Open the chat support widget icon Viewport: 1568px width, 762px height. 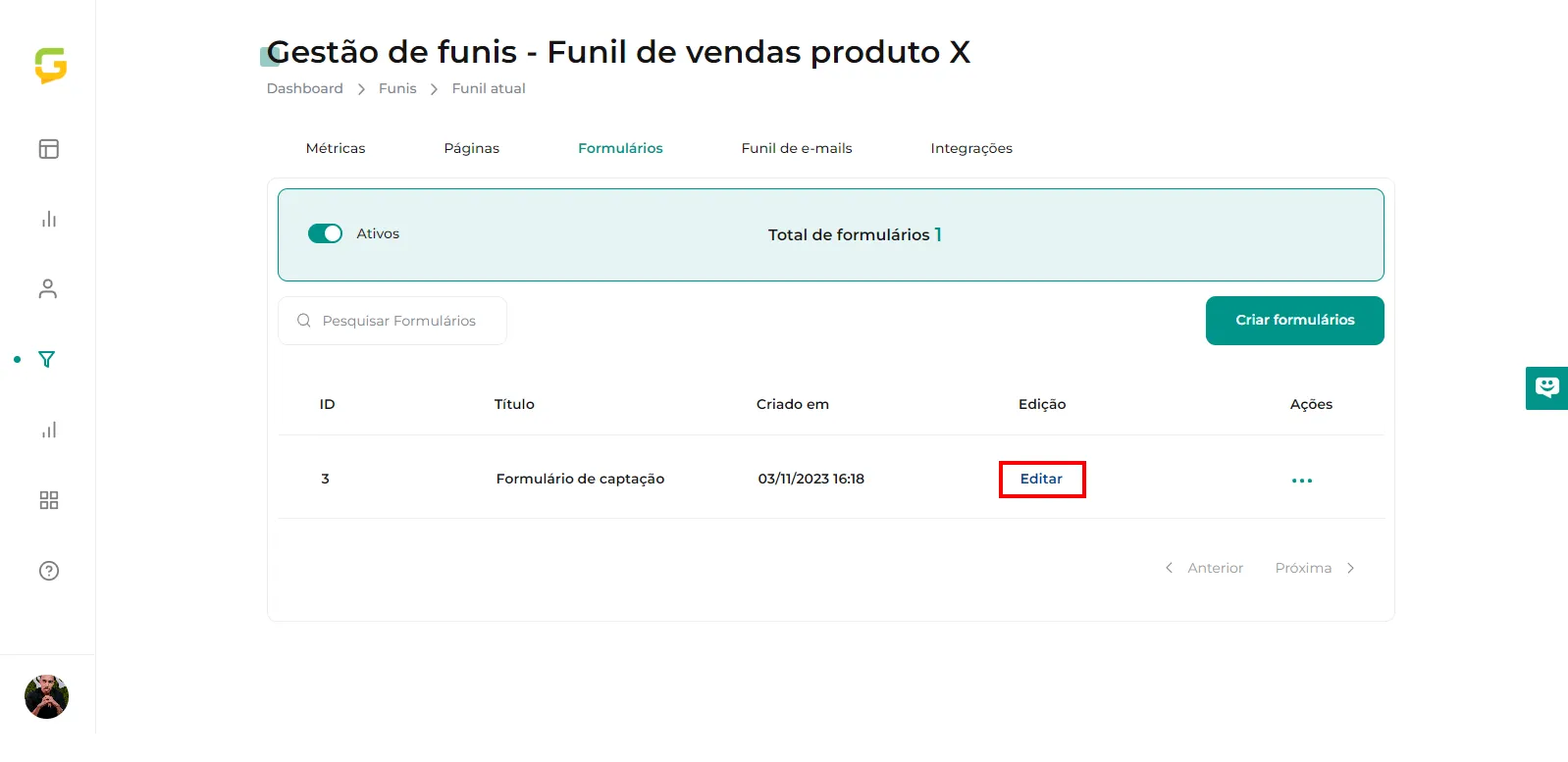coord(1547,387)
